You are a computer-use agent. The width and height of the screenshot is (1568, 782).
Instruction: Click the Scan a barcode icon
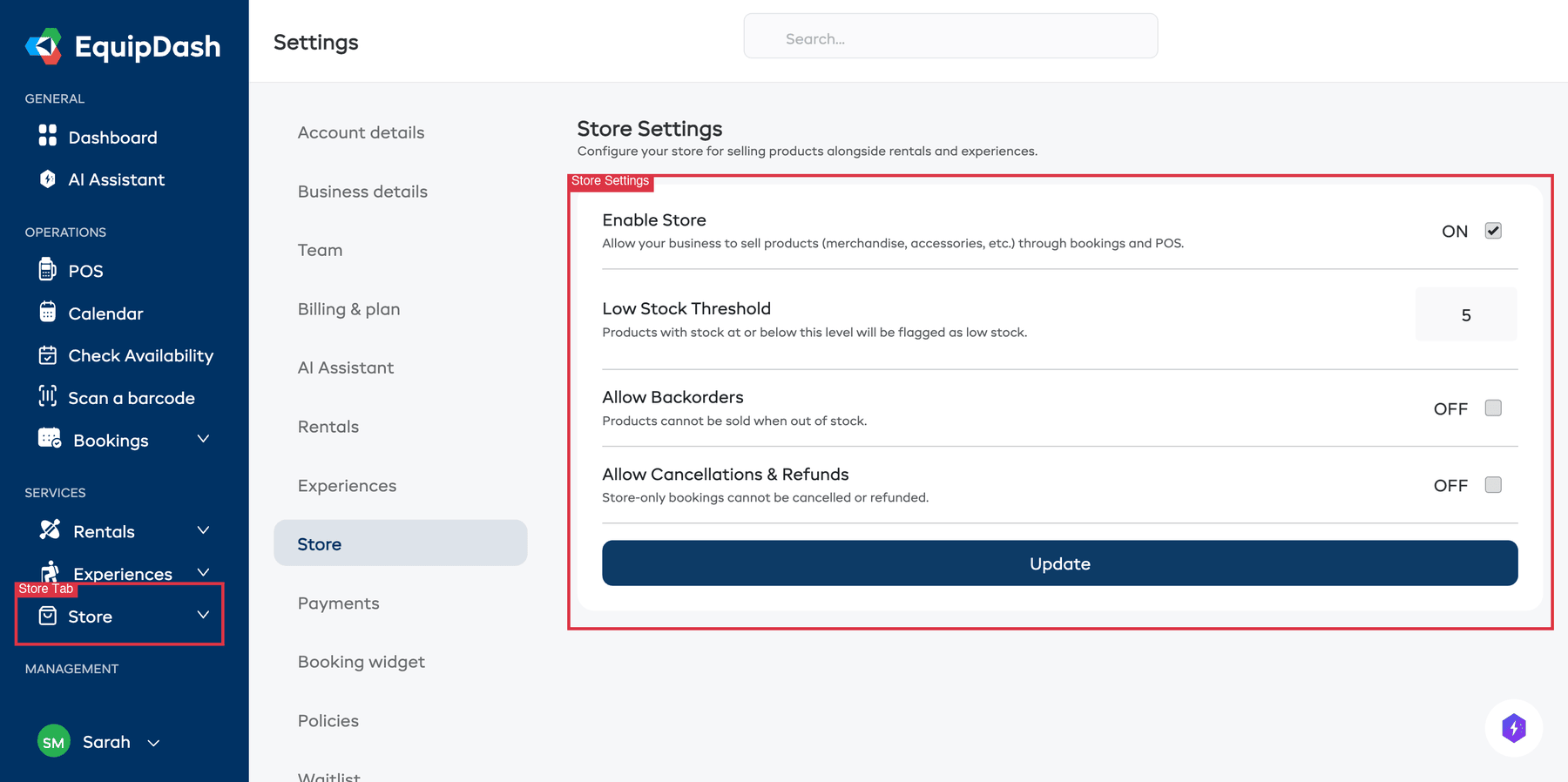tap(48, 396)
